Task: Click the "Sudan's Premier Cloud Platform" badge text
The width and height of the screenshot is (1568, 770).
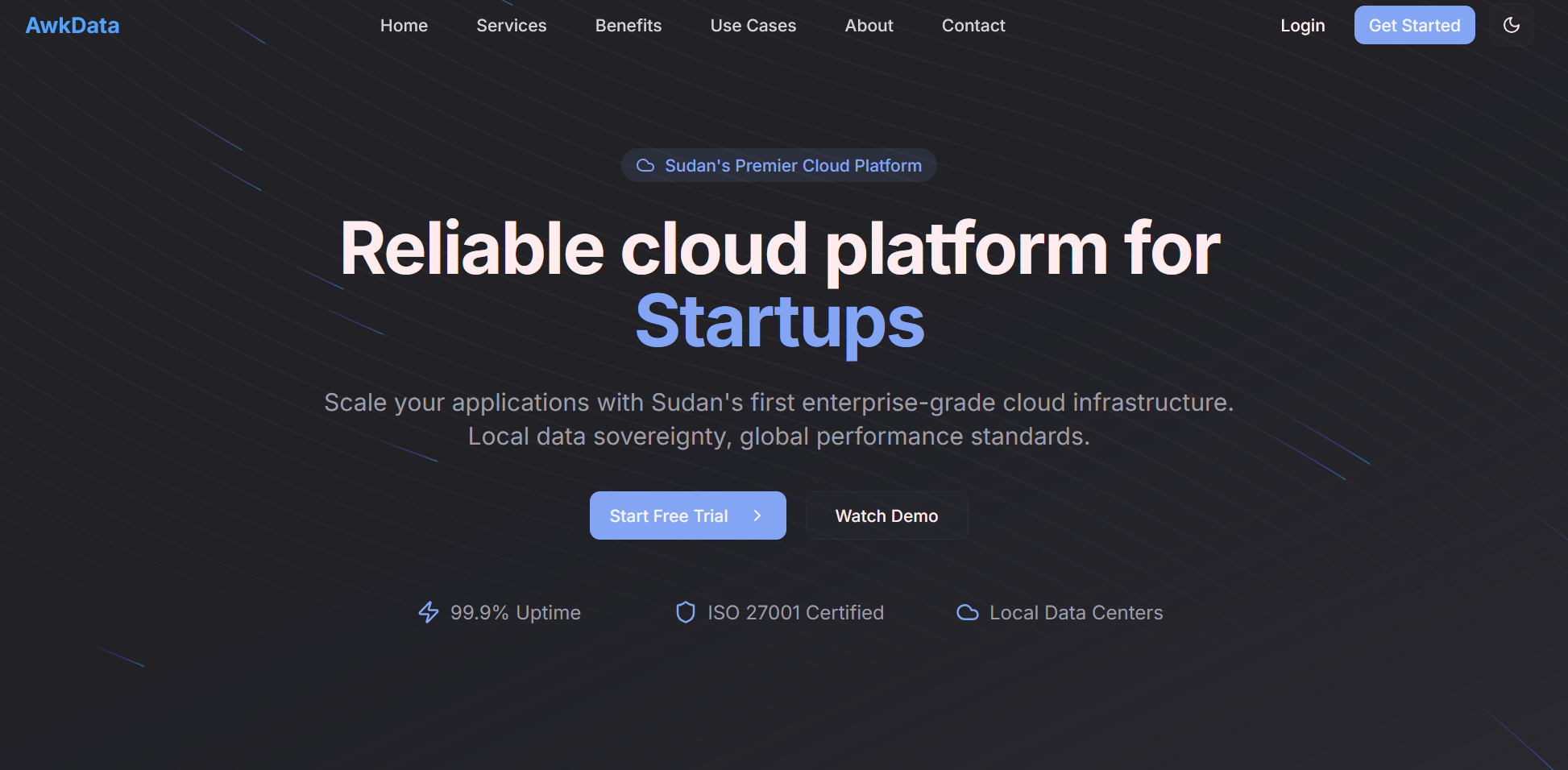Action: (x=793, y=165)
